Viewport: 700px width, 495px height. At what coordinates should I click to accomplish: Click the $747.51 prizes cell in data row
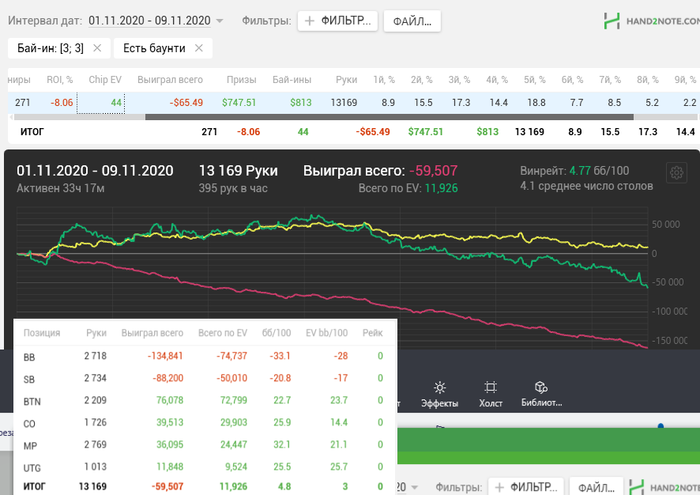239,103
